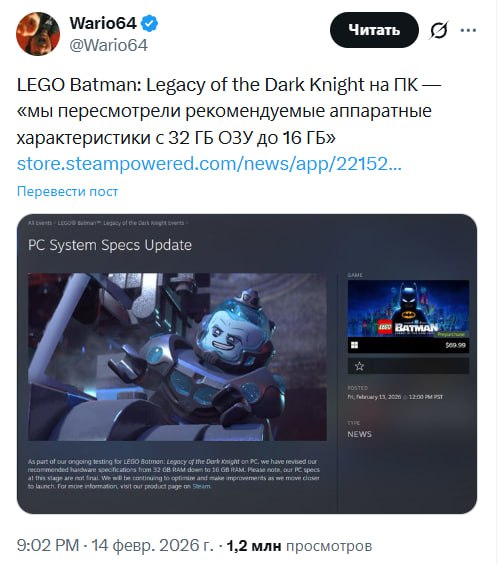
Task: Click the Steam link in the news text
Action: (201, 486)
